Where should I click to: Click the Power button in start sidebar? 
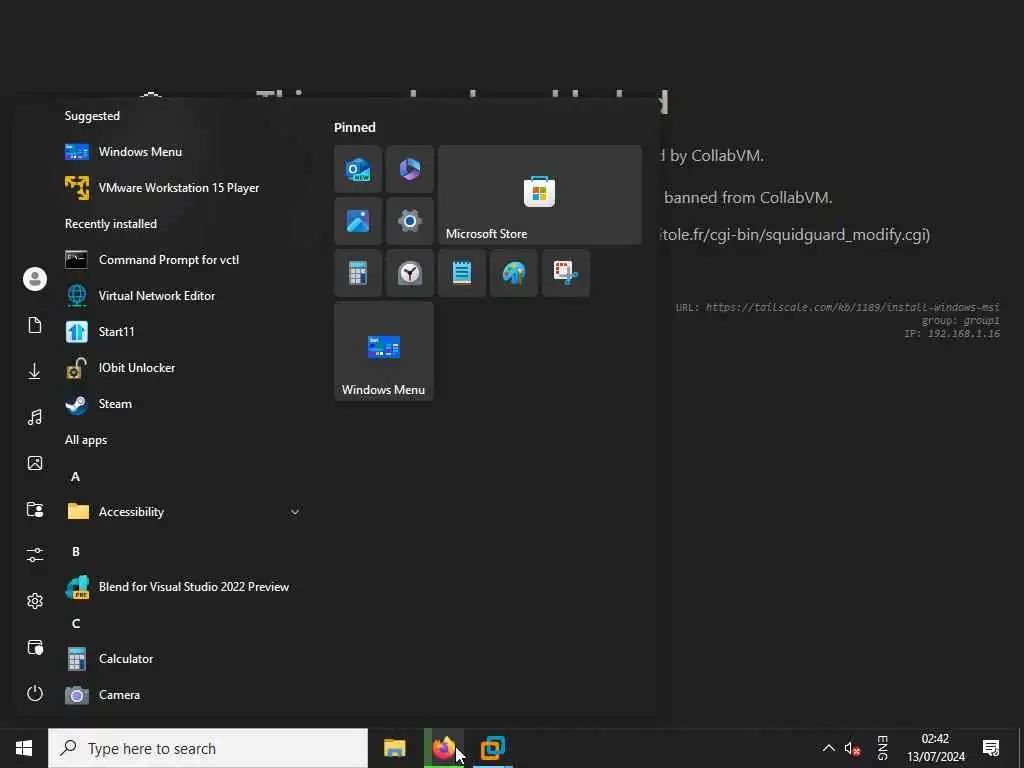click(x=35, y=693)
